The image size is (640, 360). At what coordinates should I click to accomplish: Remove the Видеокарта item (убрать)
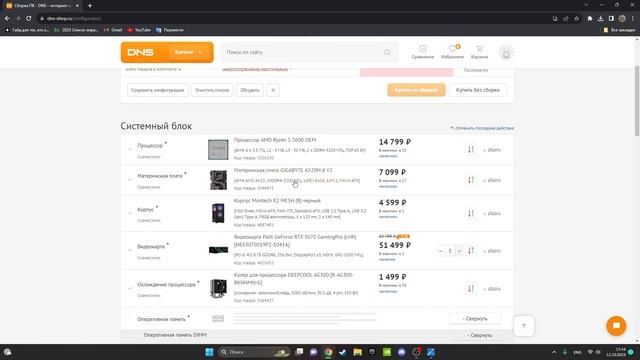click(492, 251)
